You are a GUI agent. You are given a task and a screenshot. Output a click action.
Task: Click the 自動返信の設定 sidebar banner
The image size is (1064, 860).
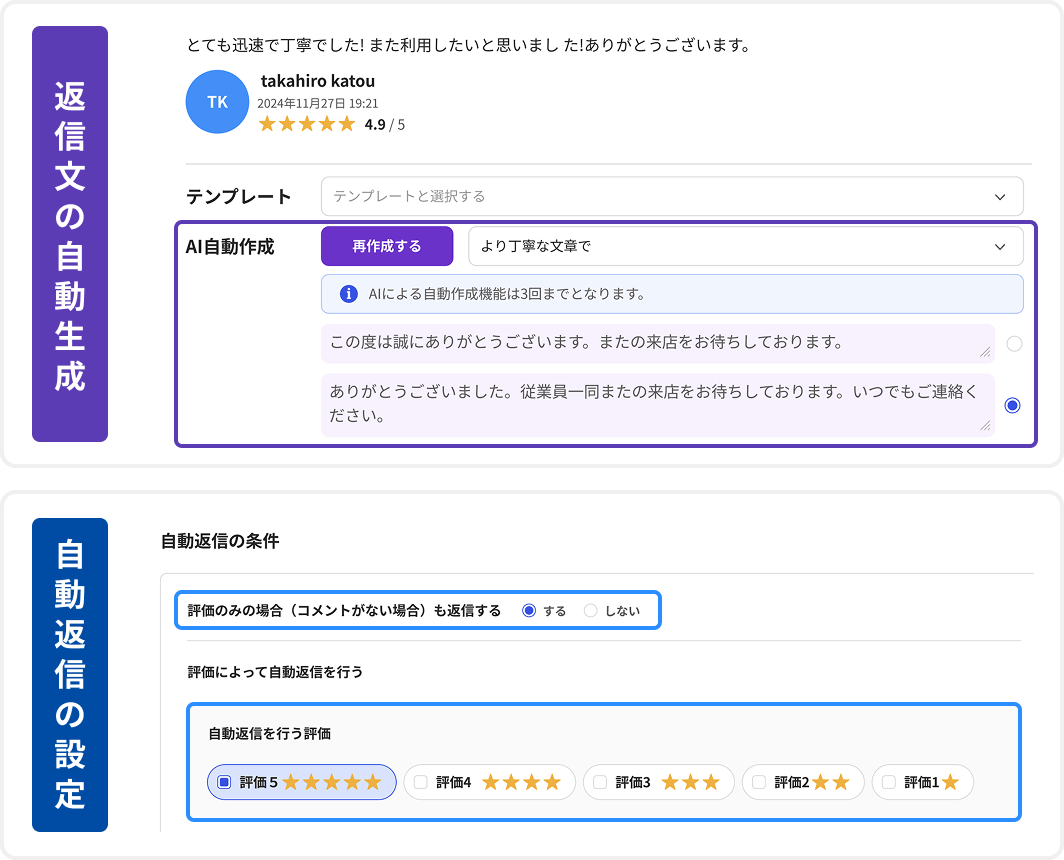[70, 672]
